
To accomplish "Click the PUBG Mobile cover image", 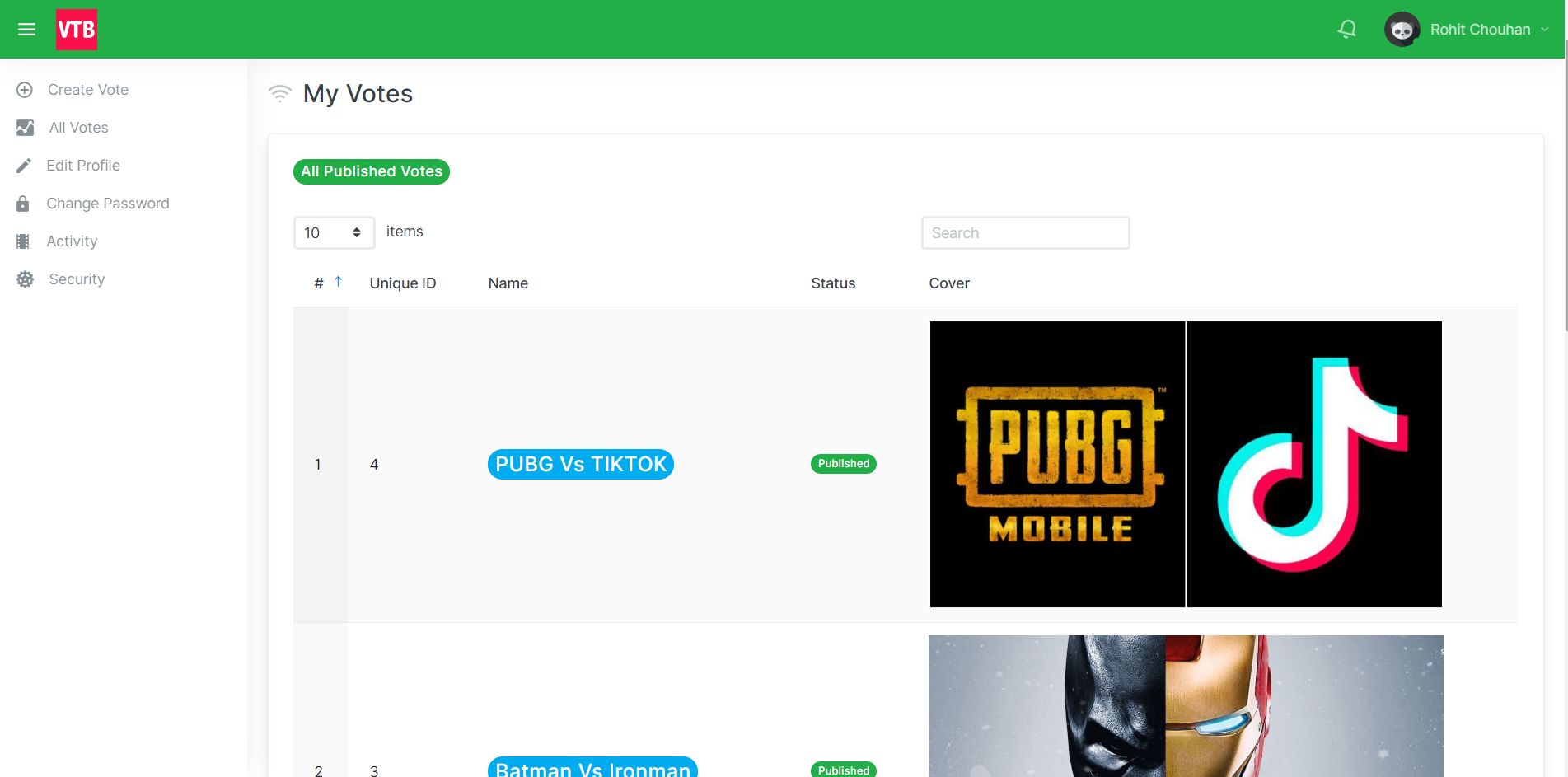I will coord(1057,465).
